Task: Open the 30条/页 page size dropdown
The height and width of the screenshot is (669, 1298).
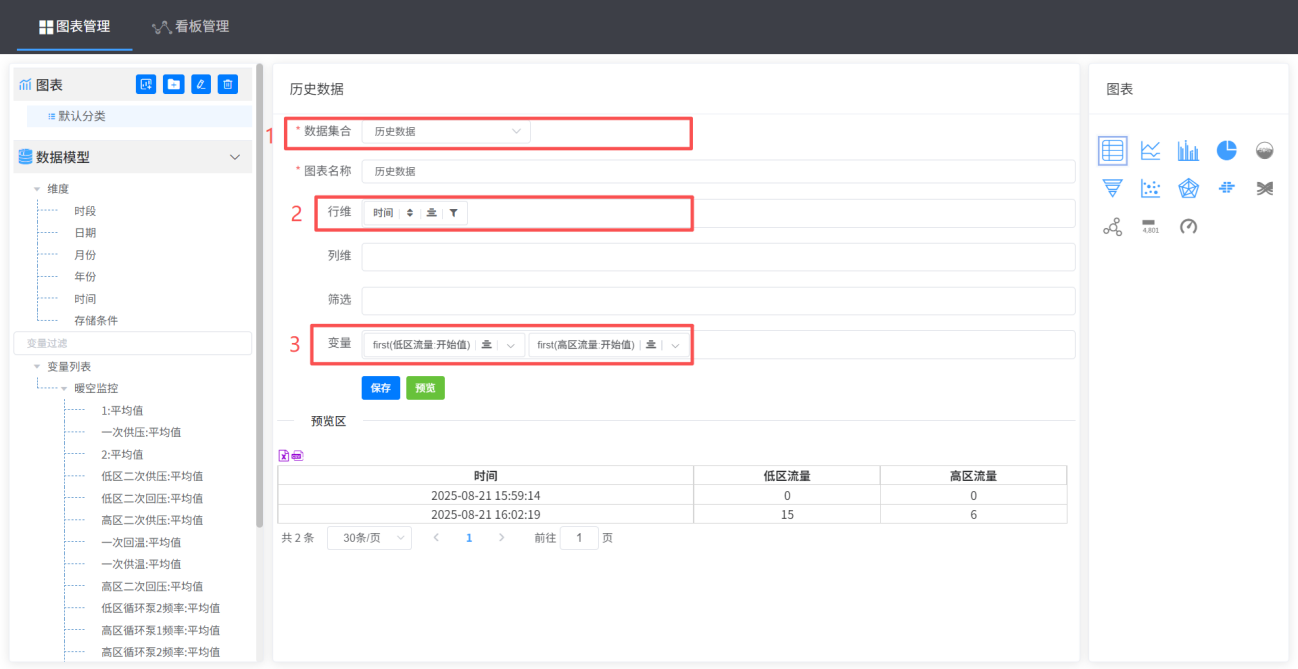Action: point(369,538)
